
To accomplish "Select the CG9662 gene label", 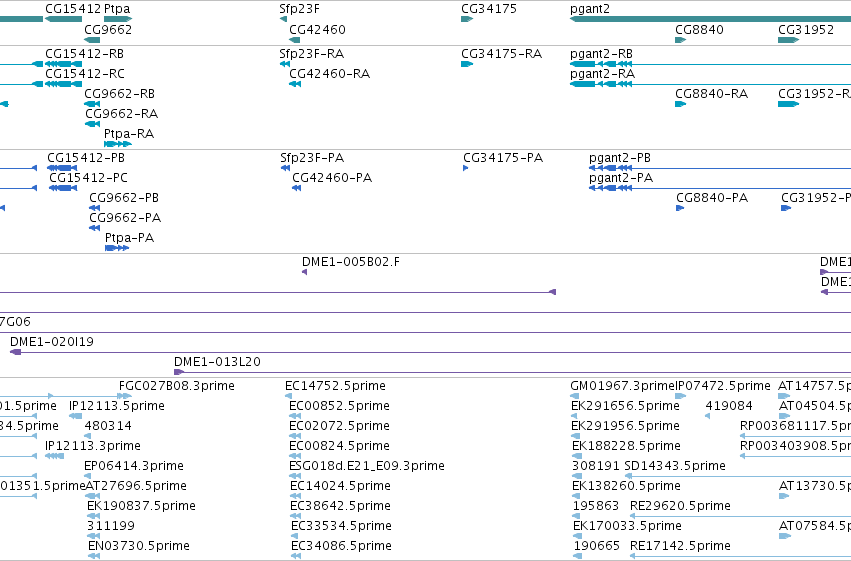I will (x=108, y=29).
